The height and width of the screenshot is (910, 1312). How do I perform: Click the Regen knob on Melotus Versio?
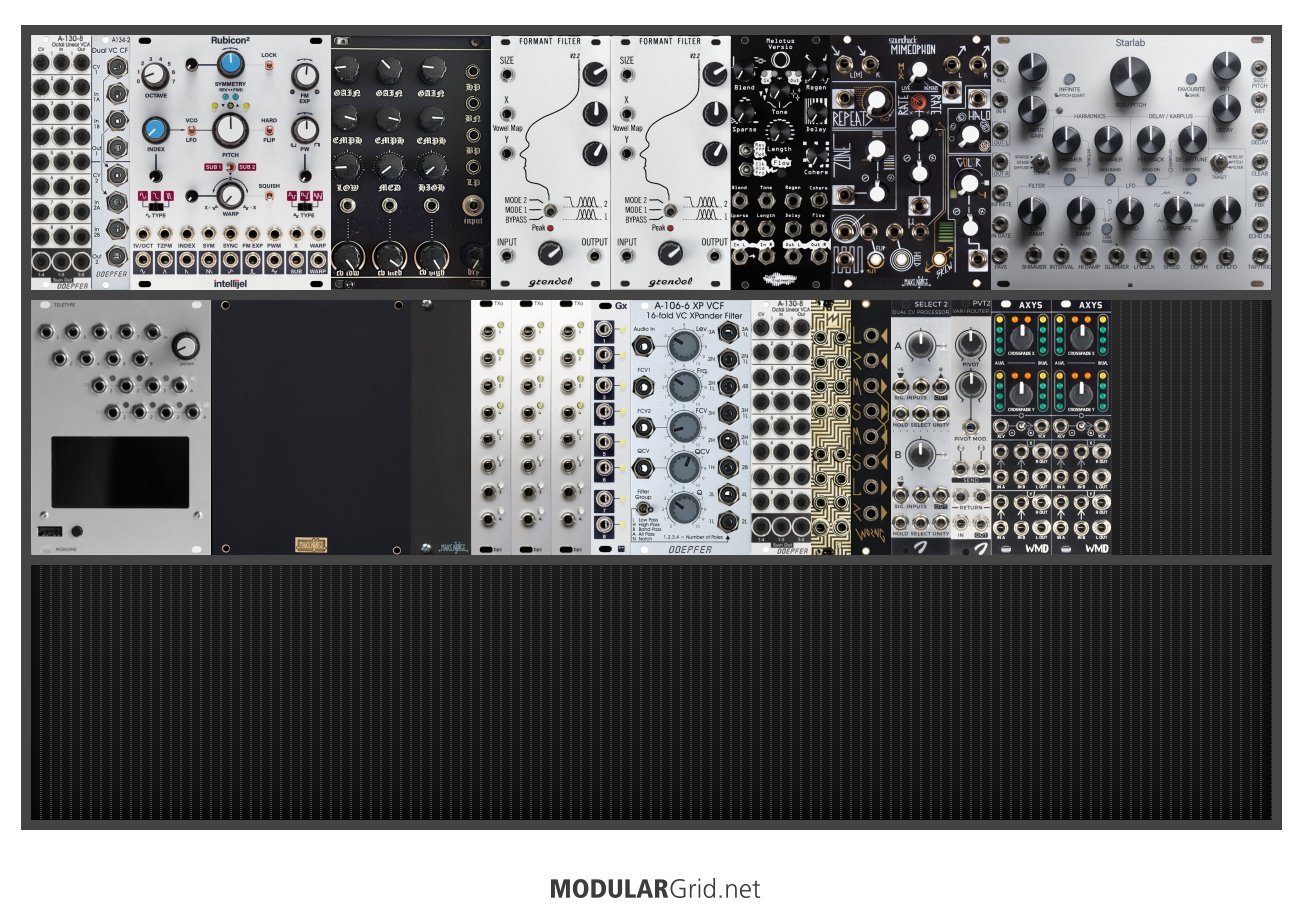(818, 69)
